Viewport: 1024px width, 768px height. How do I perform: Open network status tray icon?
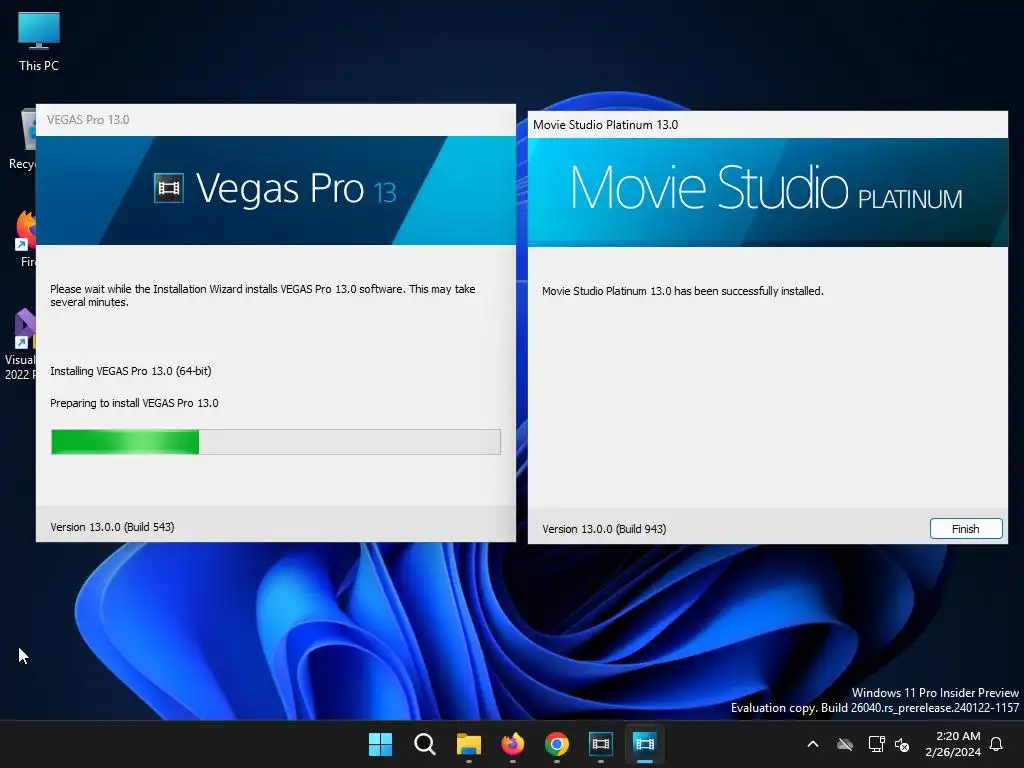point(876,744)
